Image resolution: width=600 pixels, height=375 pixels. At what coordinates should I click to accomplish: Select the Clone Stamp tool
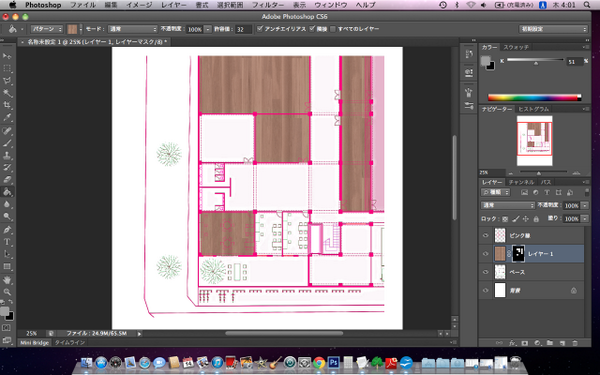pos(7,155)
